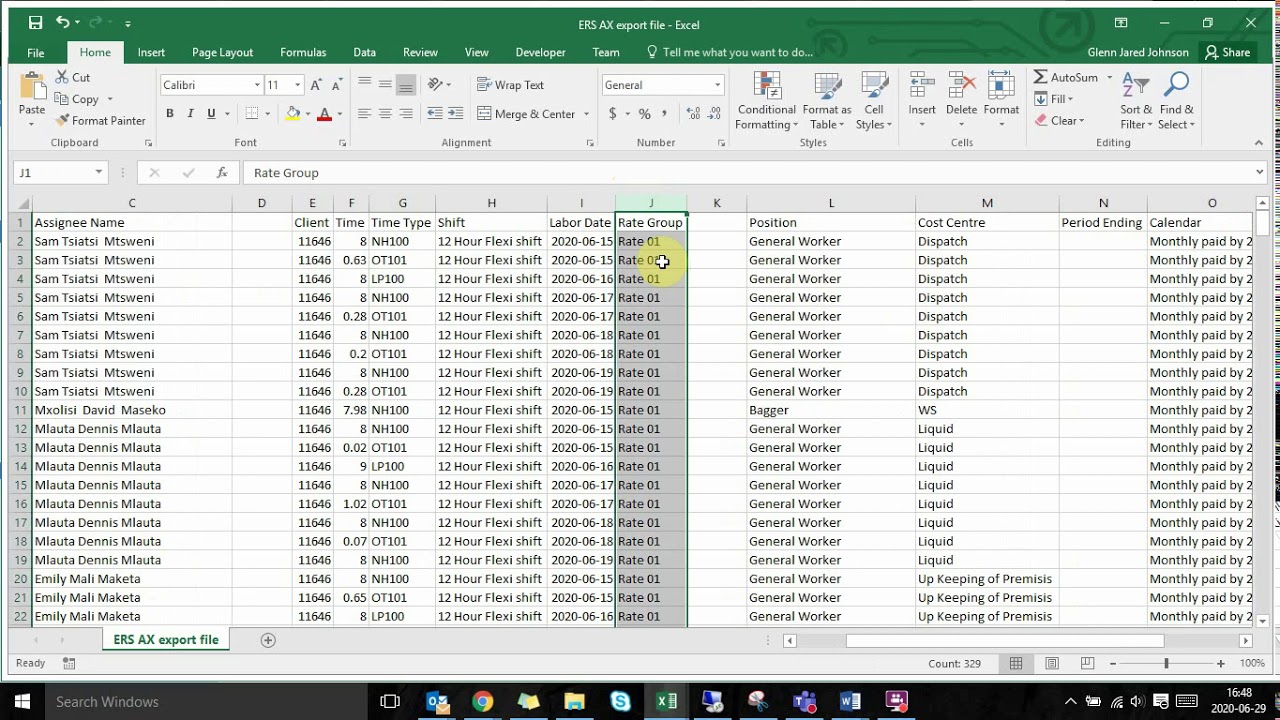Image resolution: width=1280 pixels, height=720 pixels.
Task: Toggle Bold formatting
Action: coord(170,114)
